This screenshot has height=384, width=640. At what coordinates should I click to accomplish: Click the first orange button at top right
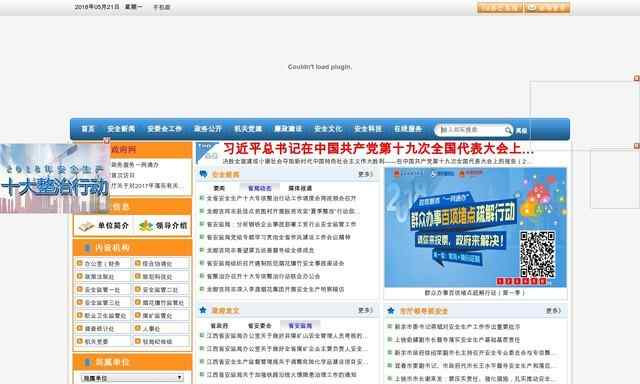tap(500, 8)
